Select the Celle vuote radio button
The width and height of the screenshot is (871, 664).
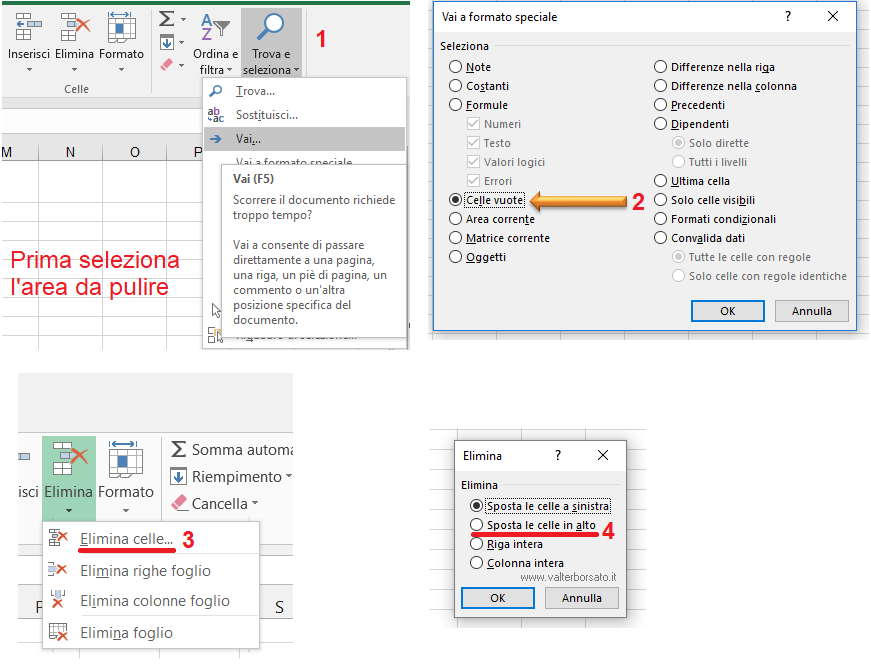point(456,200)
